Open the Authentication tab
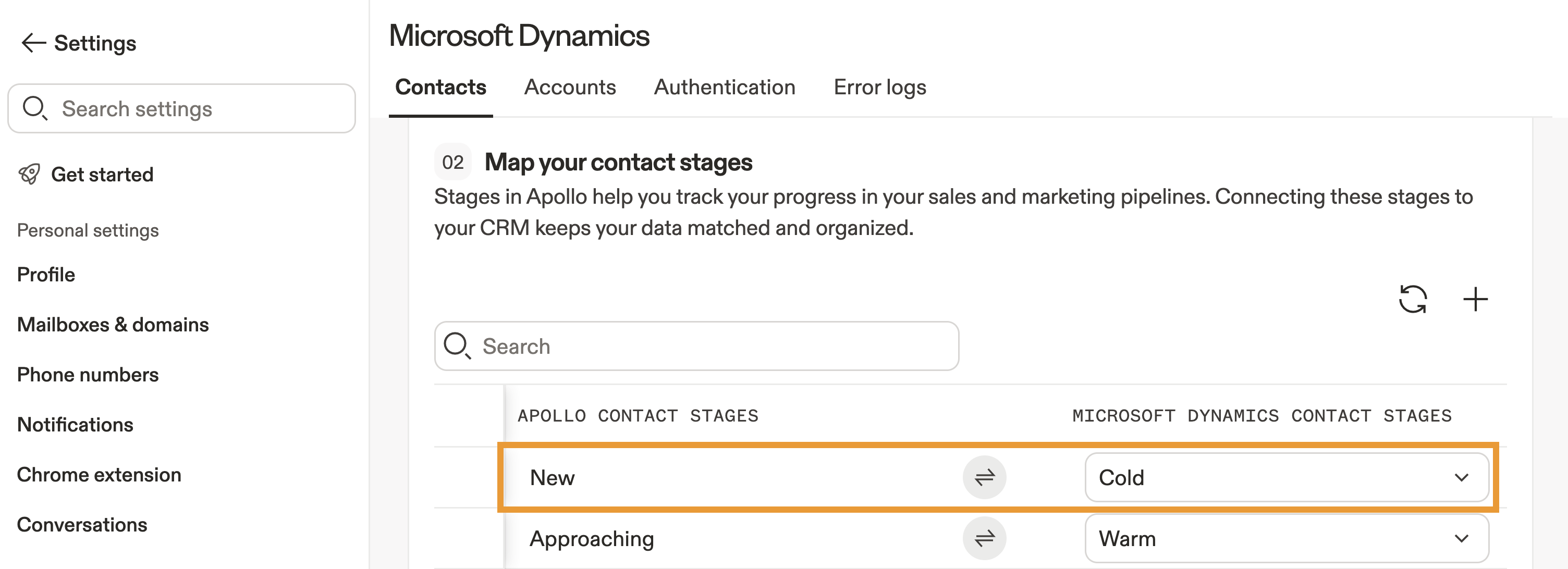This screenshot has width=1568, height=569. click(724, 87)
